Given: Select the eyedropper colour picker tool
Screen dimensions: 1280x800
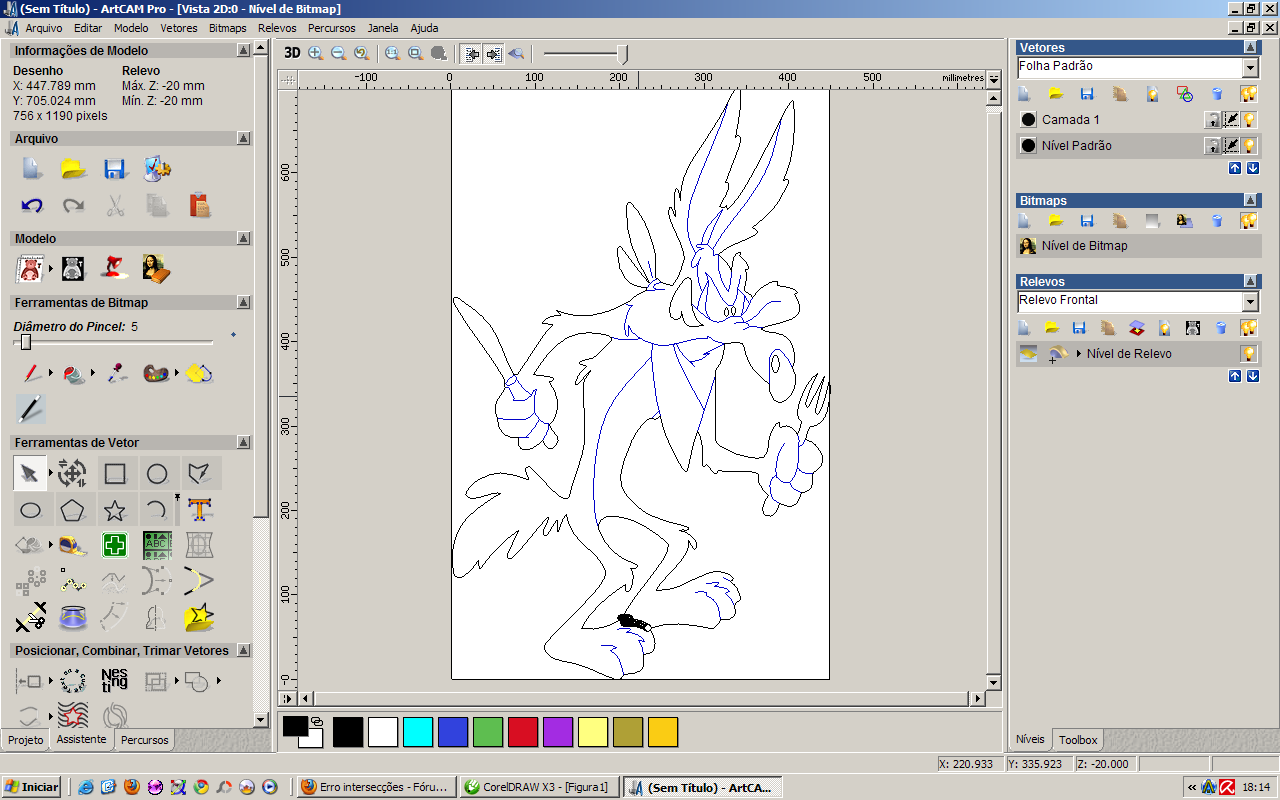Looking at the screenshot, I should [116, 373].
